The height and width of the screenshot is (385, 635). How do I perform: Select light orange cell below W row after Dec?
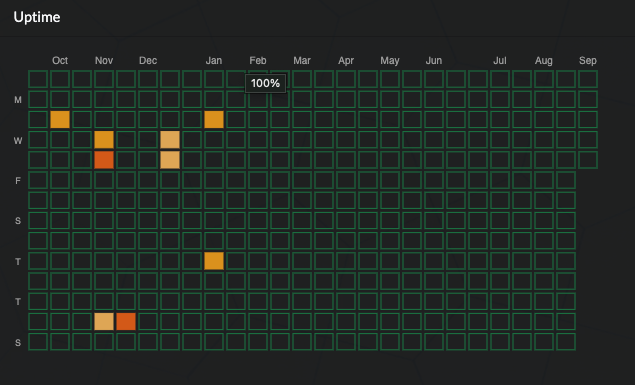point(170,160)
